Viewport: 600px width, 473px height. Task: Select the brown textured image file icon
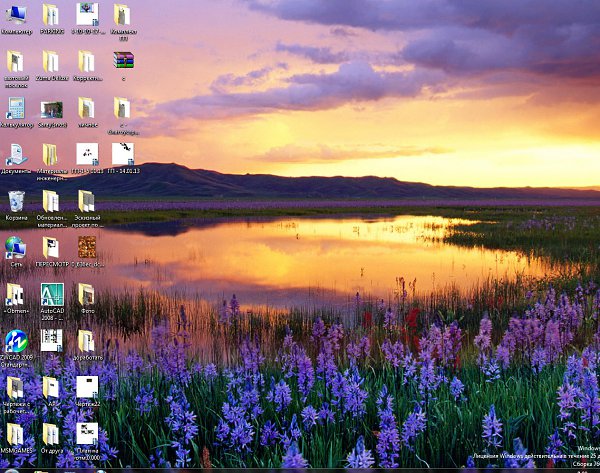[87, 247]
